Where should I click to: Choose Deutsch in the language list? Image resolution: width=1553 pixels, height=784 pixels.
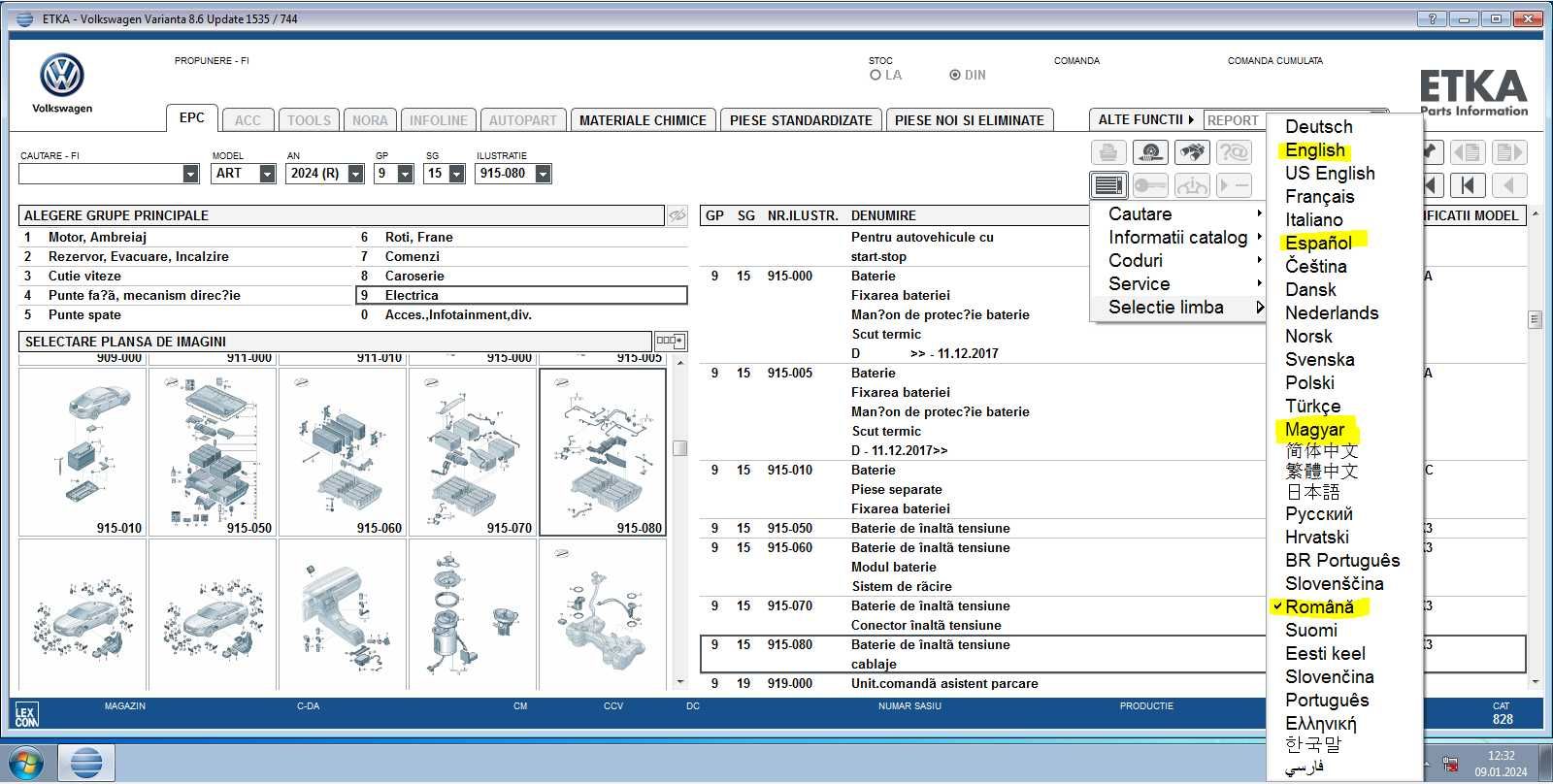pyautogui.click(x=1318, y=126)
